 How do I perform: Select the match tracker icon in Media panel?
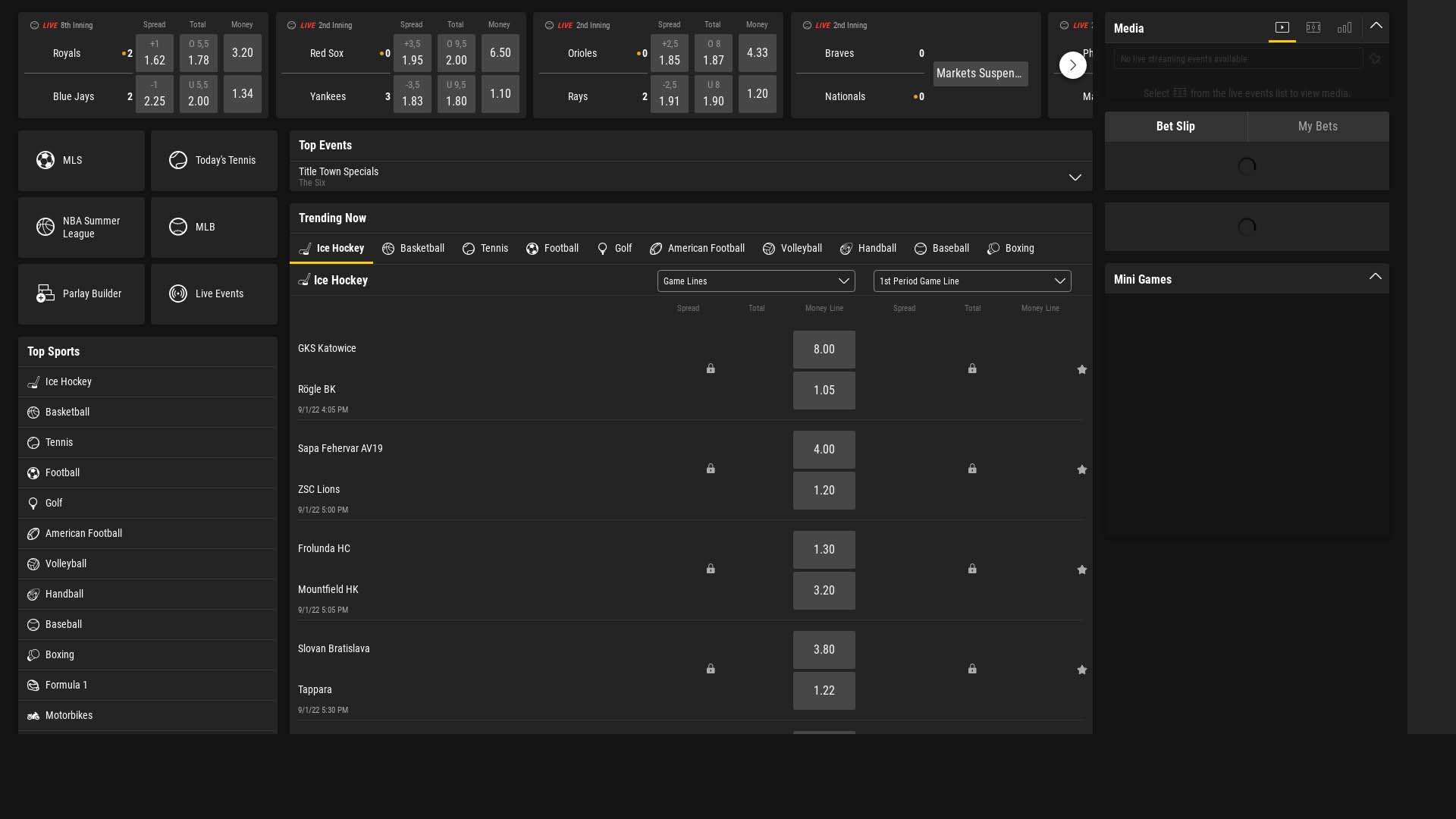coord(1313,27)
